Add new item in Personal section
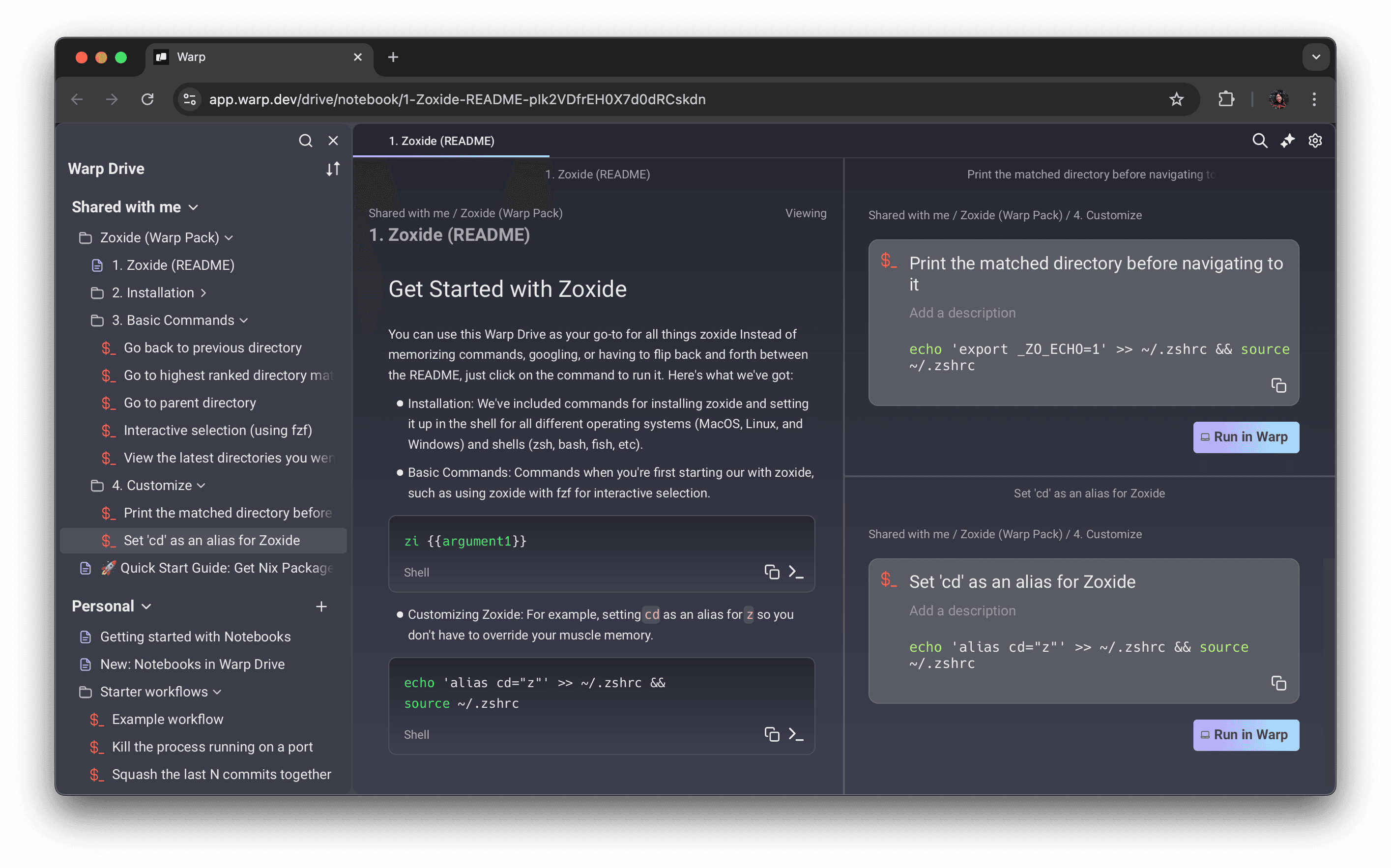1391x868 pixels. (x=321, y=606)
